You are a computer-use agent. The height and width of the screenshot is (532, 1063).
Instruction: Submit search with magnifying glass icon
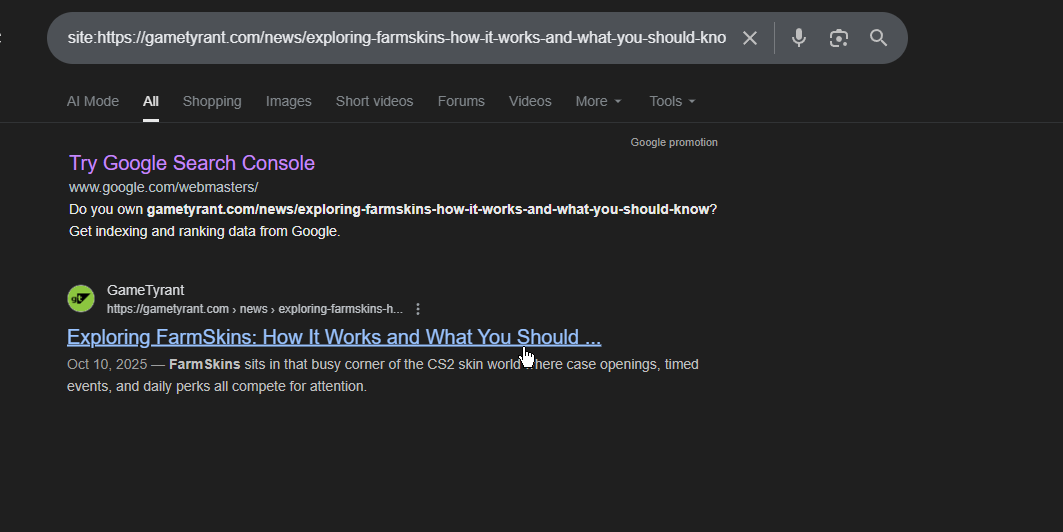(x=879, y=38)
